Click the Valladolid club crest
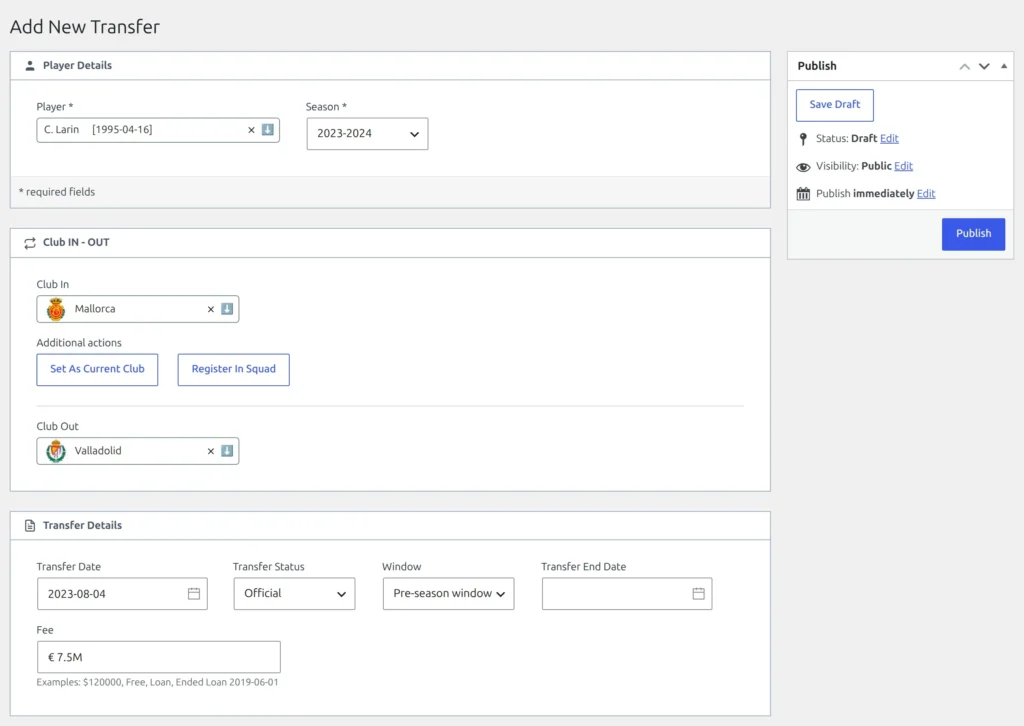This screenshot has width=1024, height=726. 56,451
